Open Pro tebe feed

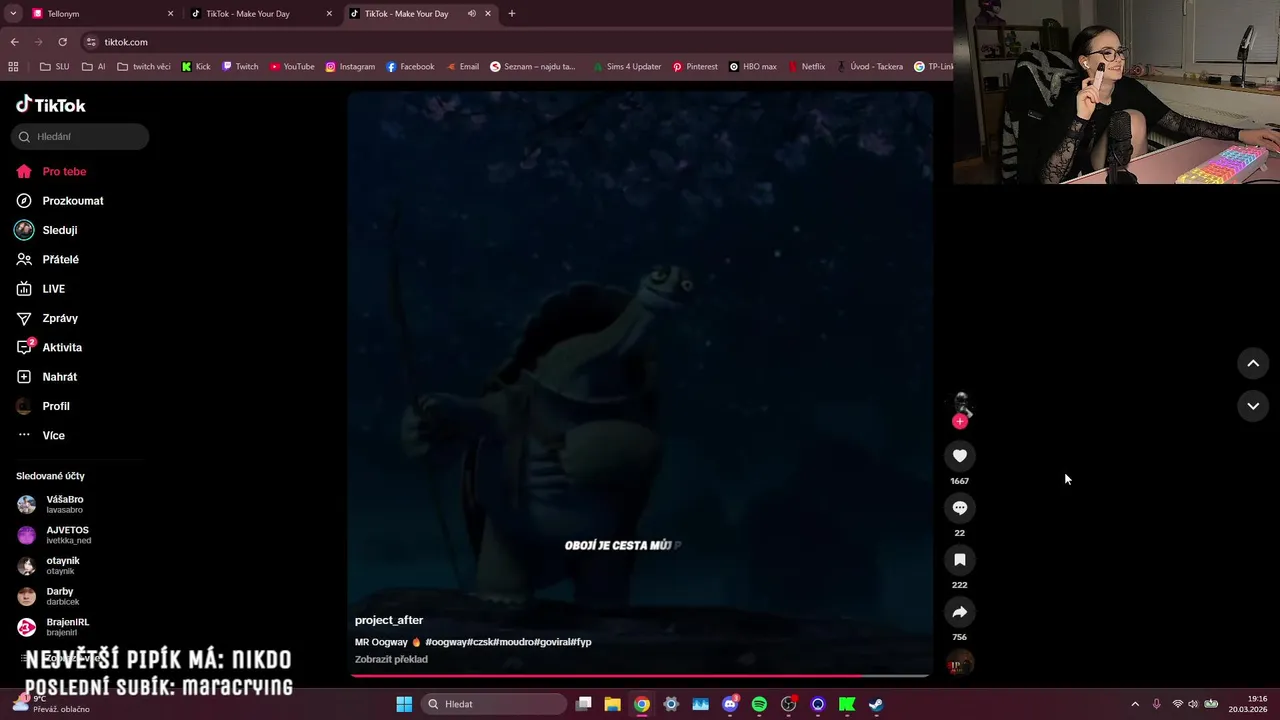click(x=64, y=172)
